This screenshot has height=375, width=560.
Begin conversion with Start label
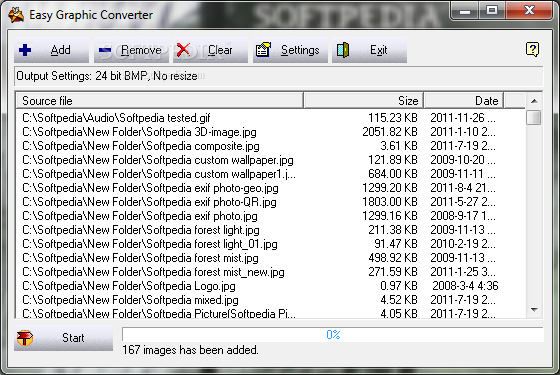point(73,338)
